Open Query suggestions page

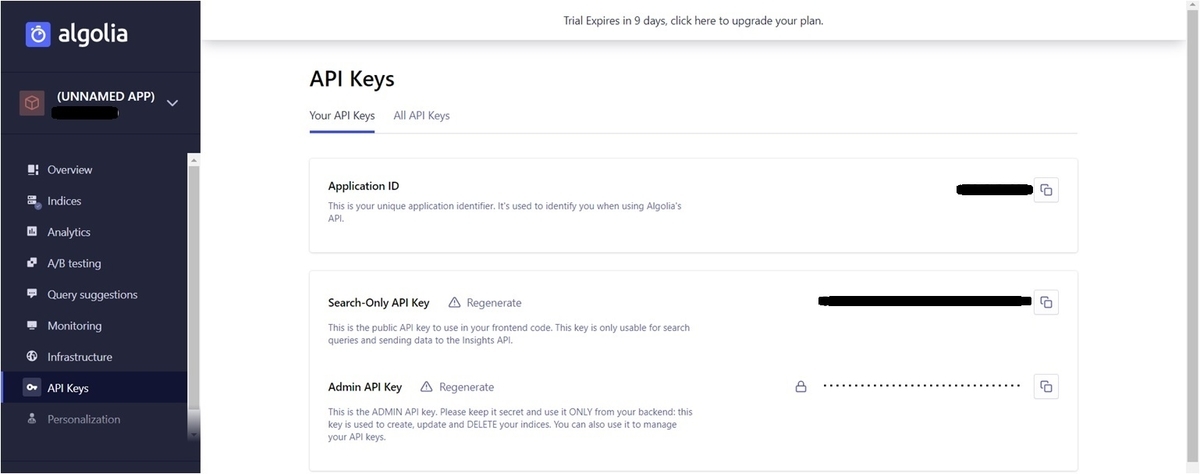92,295
